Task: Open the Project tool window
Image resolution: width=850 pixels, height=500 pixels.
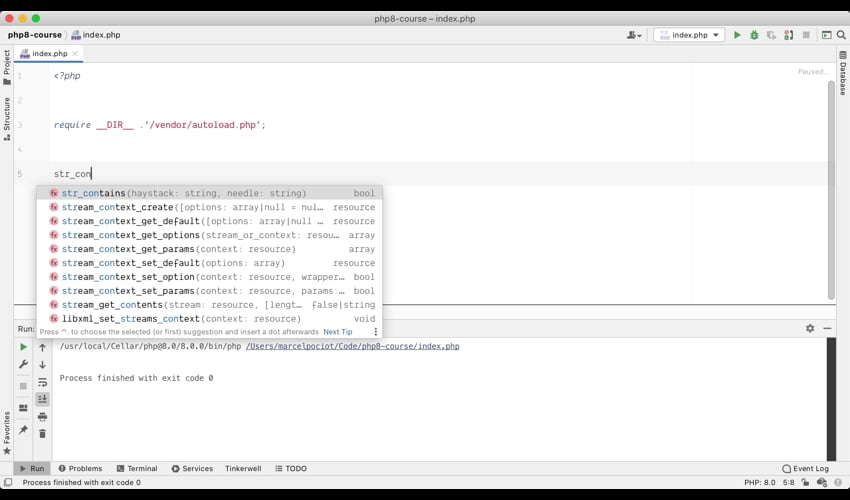Action: 7,67
